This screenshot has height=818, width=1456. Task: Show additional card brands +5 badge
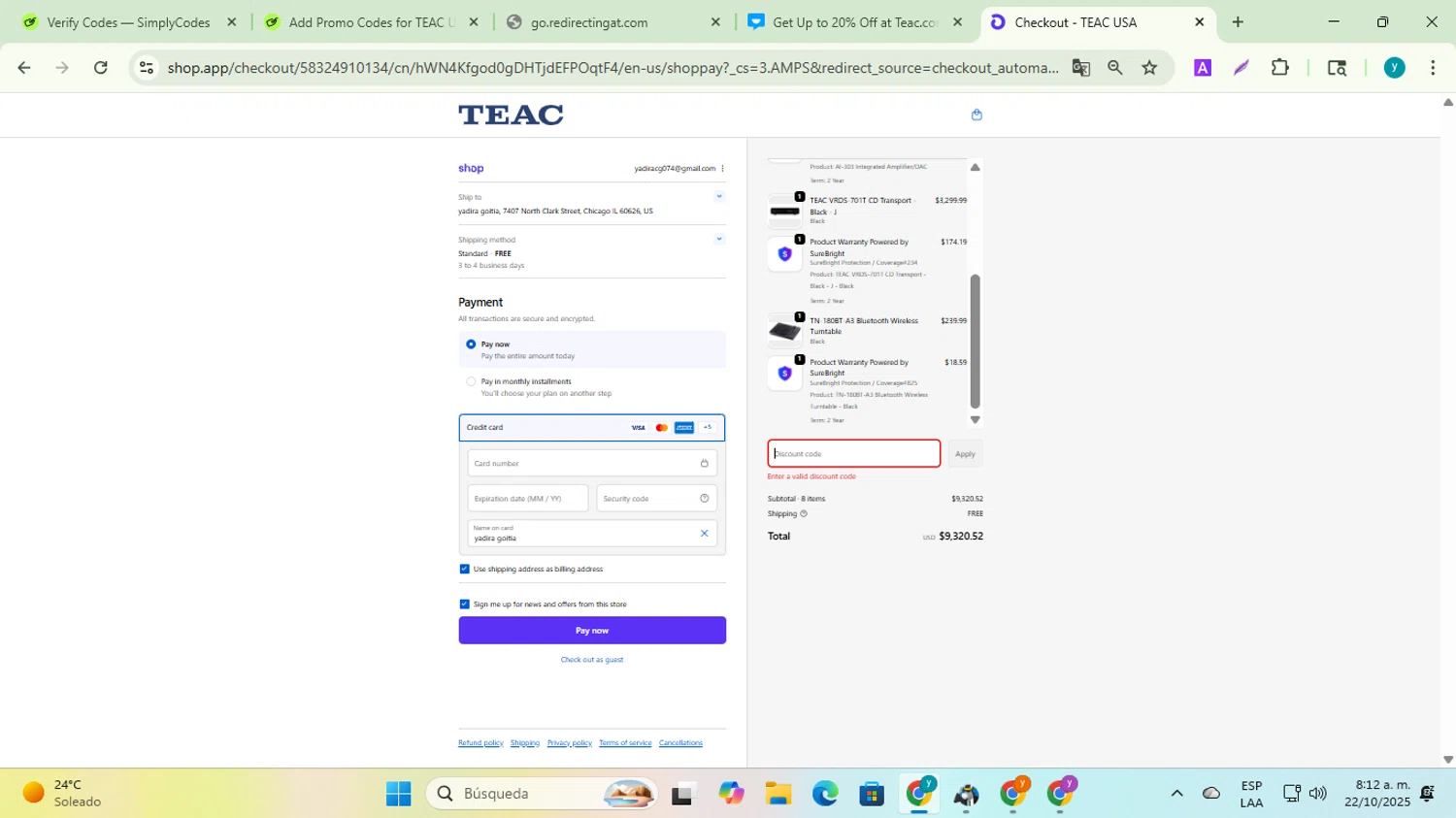tap(708, 428)
